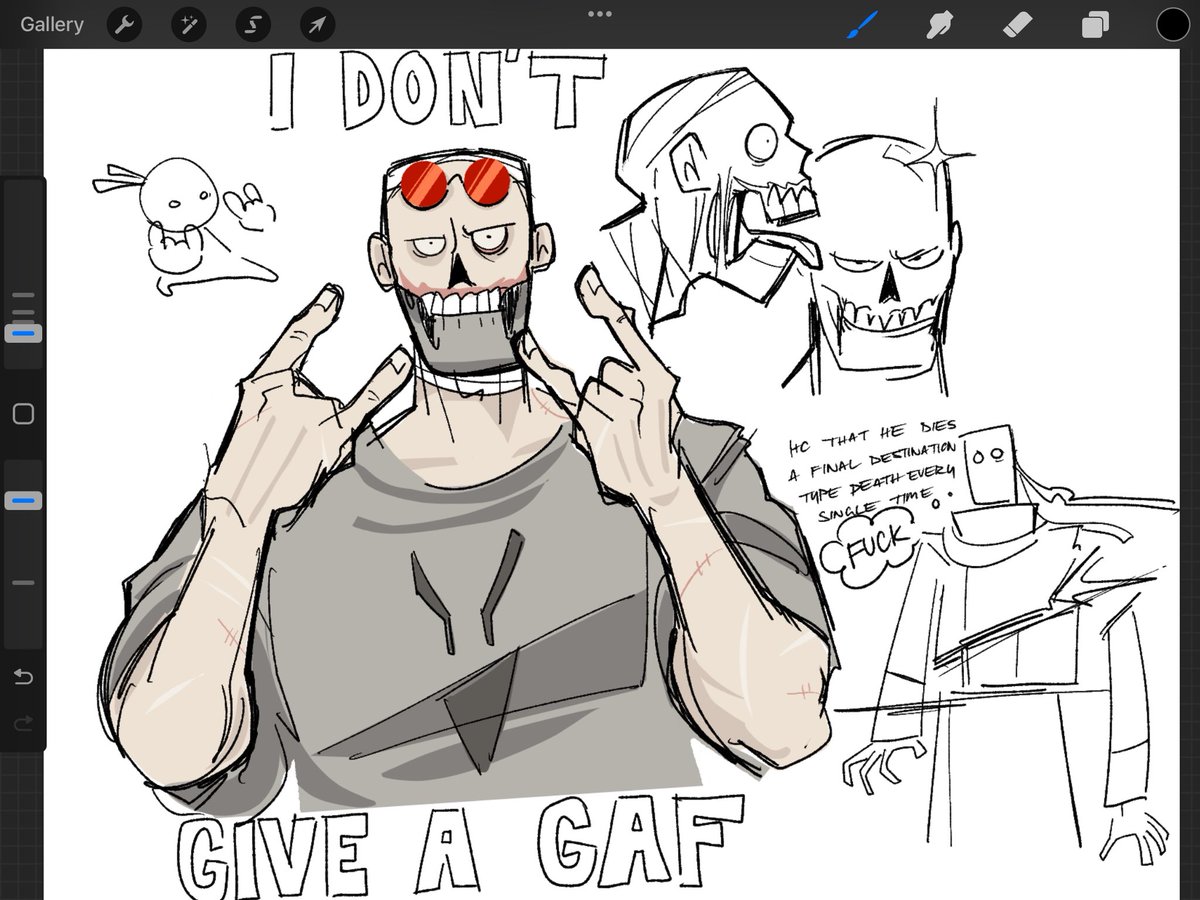Tap the square Modify button on sidebar

24,414
